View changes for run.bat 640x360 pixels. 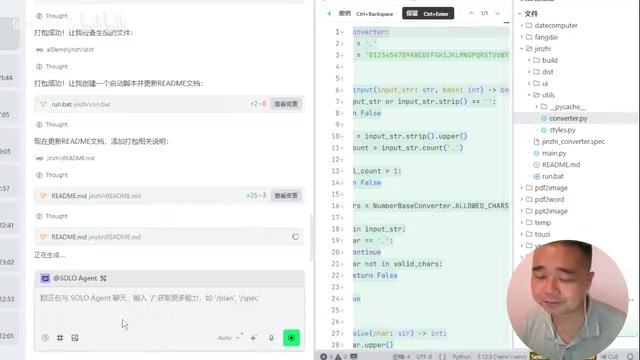pos(286,104)
